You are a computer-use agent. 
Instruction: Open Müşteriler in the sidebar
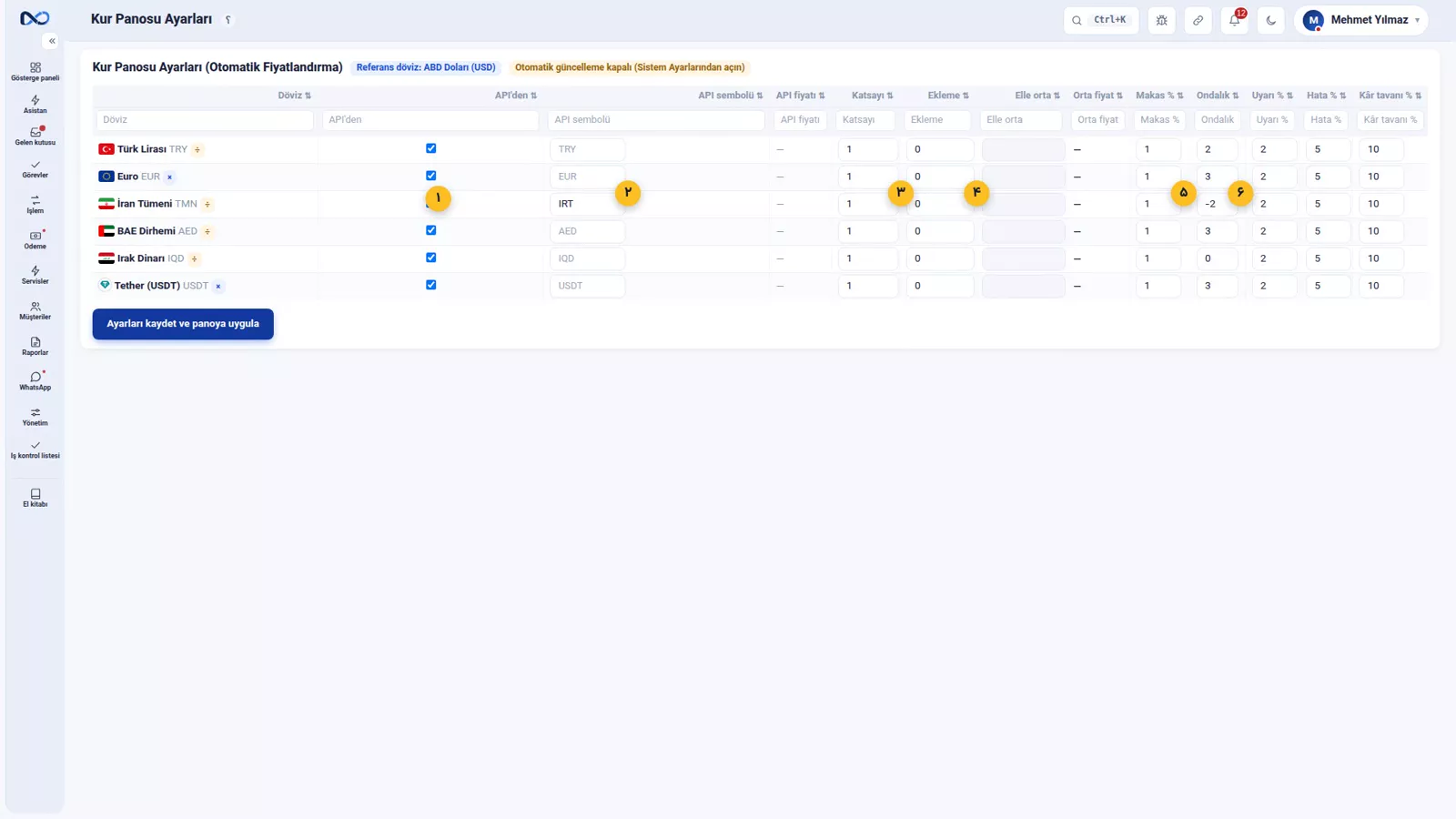point(35,311)
